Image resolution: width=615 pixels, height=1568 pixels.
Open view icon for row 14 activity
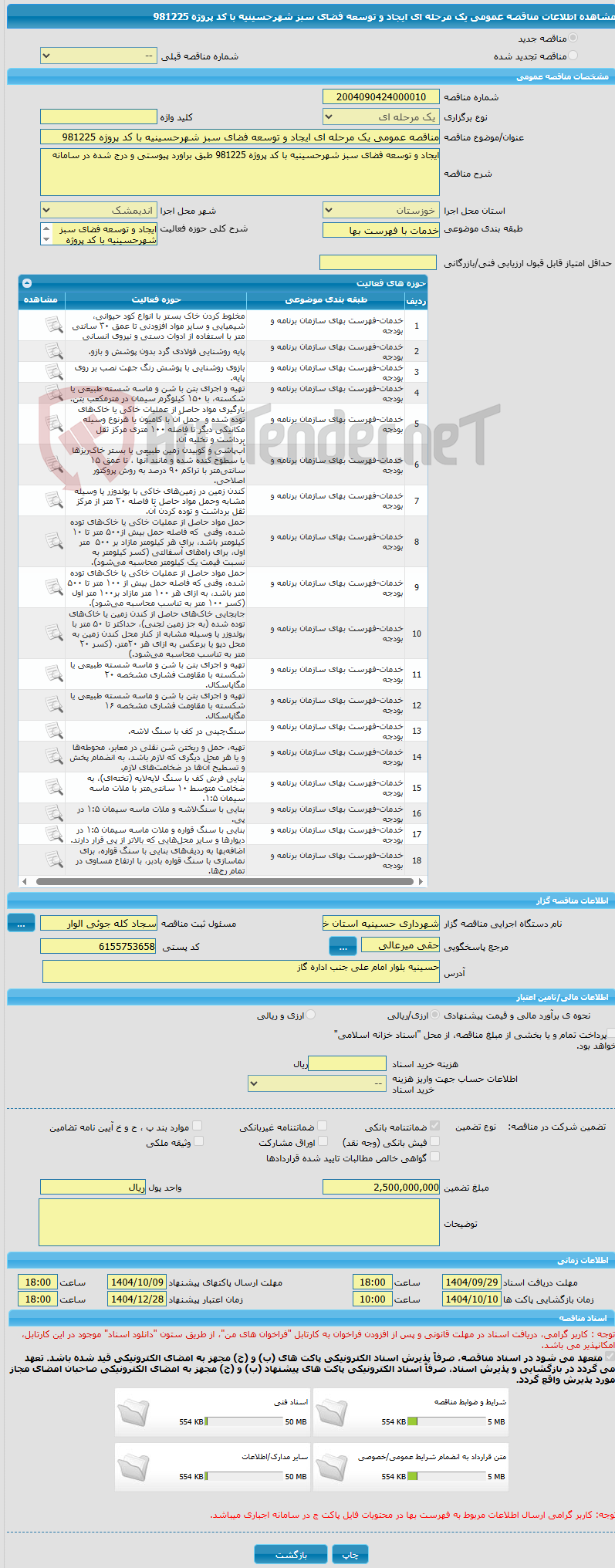53,756
